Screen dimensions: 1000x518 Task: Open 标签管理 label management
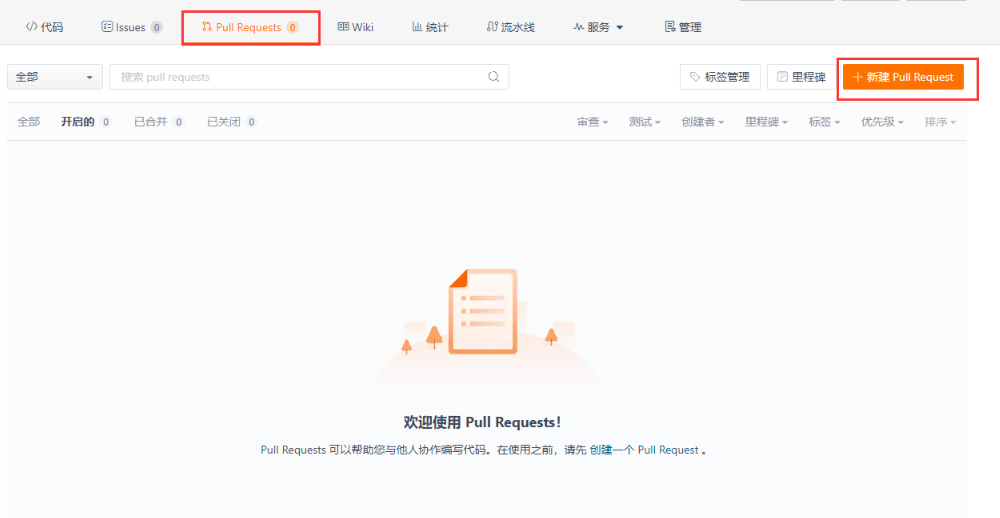(x=720, y=77)
